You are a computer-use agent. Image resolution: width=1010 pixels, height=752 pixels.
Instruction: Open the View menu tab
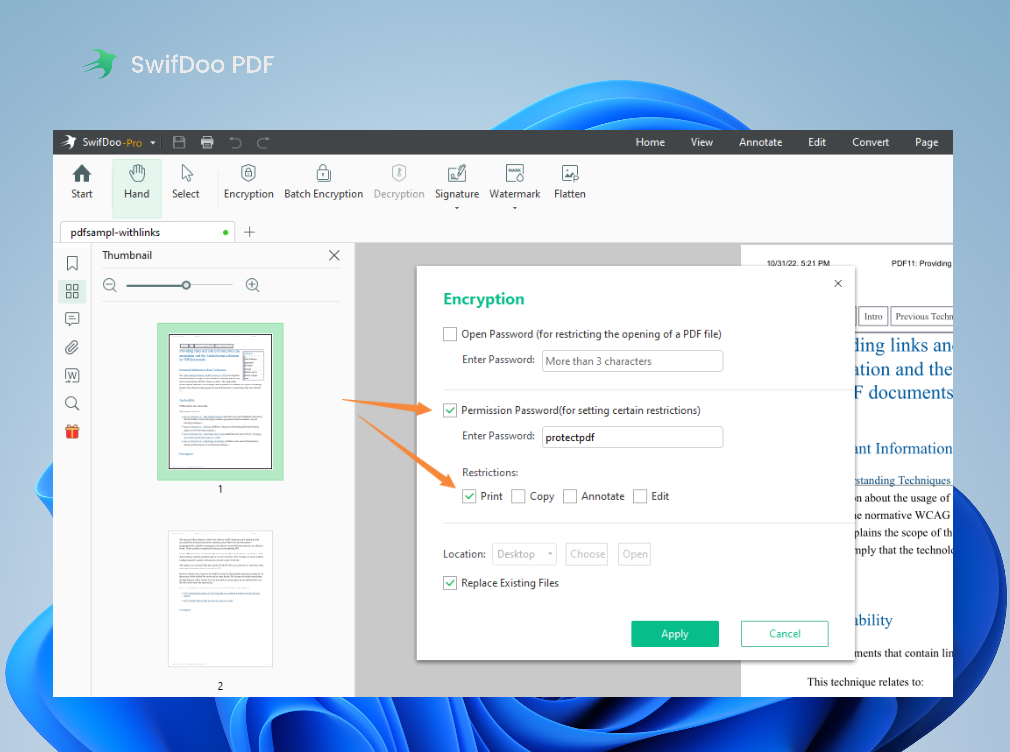(x=701, y=142)
